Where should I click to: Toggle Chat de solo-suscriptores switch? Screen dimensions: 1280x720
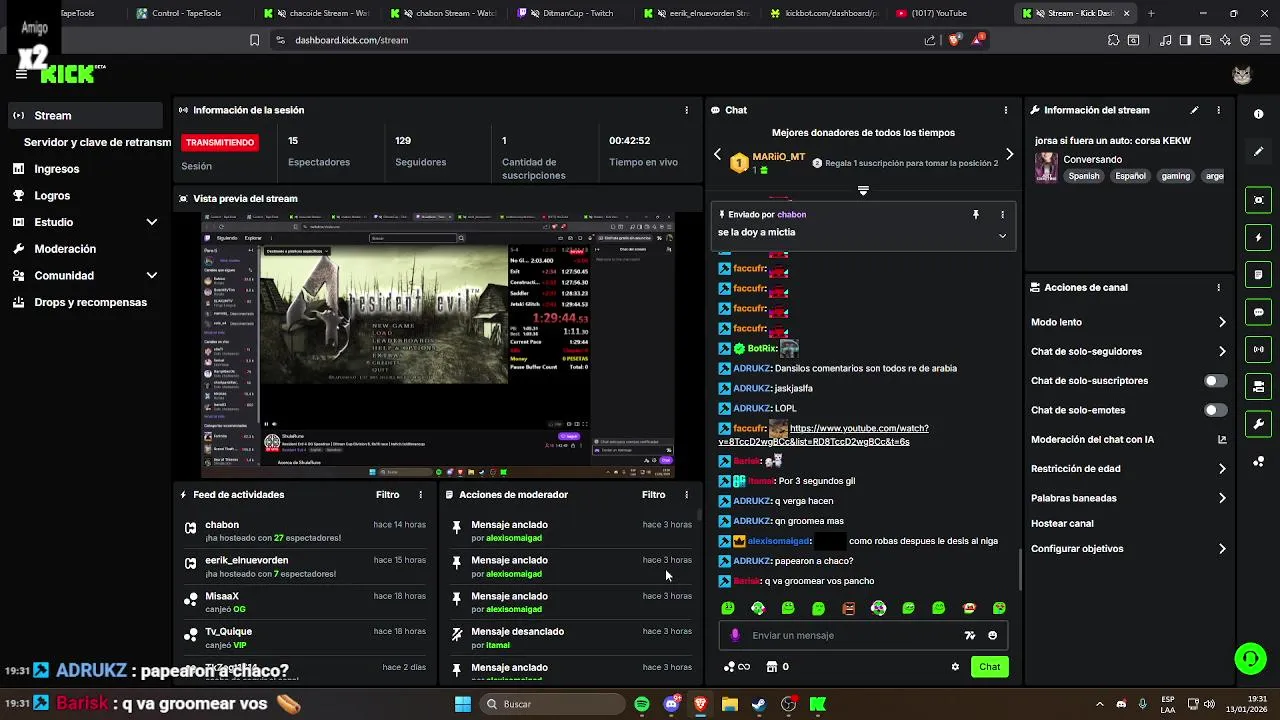click(1215, 381)
